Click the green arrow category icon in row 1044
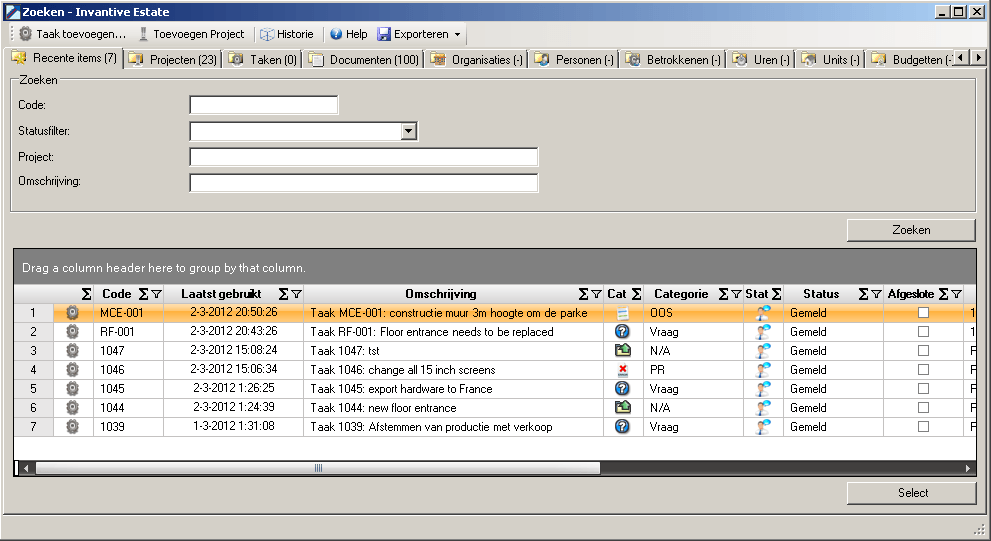This screenshot has height=541, width=991. pyautogui.click(x=623, y=407)
